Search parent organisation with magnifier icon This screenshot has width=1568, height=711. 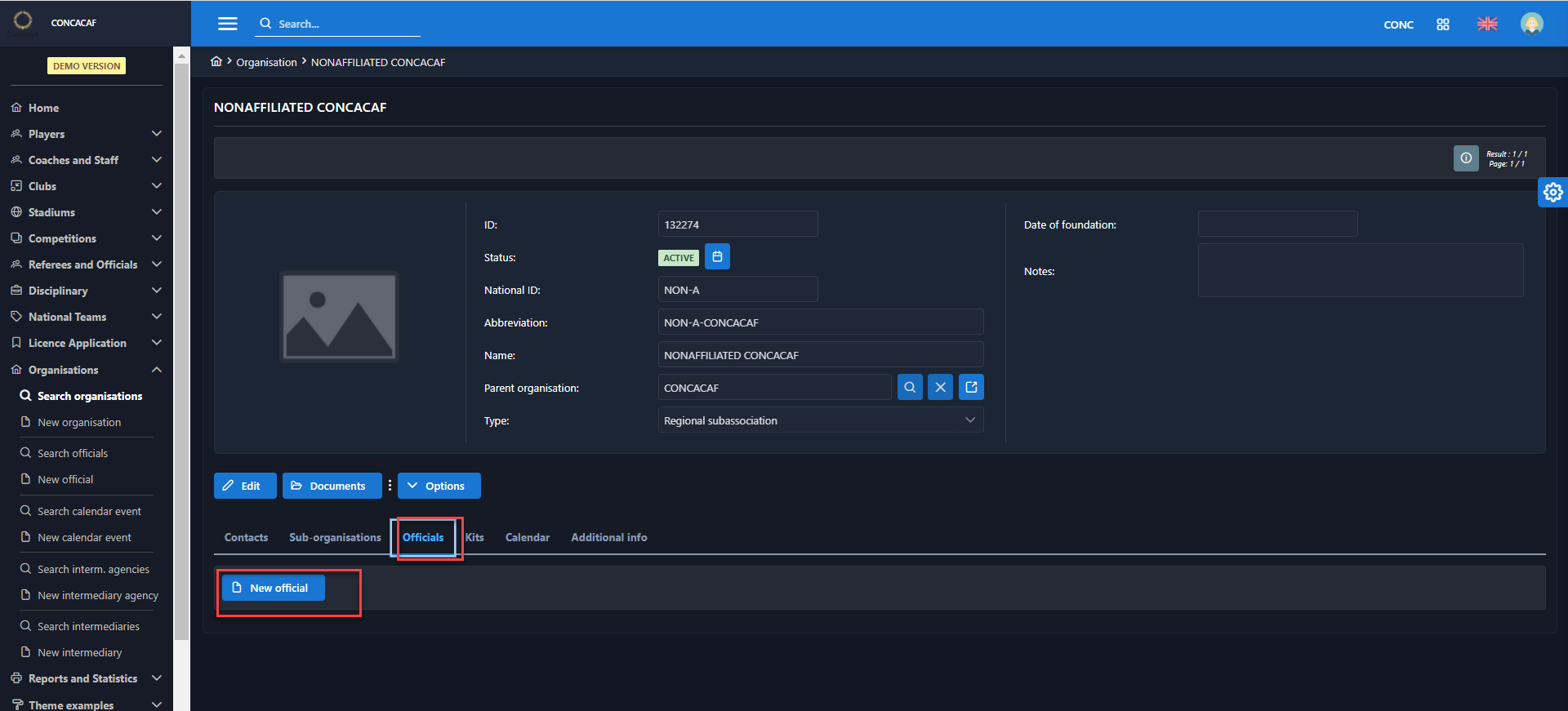point(910,388)
